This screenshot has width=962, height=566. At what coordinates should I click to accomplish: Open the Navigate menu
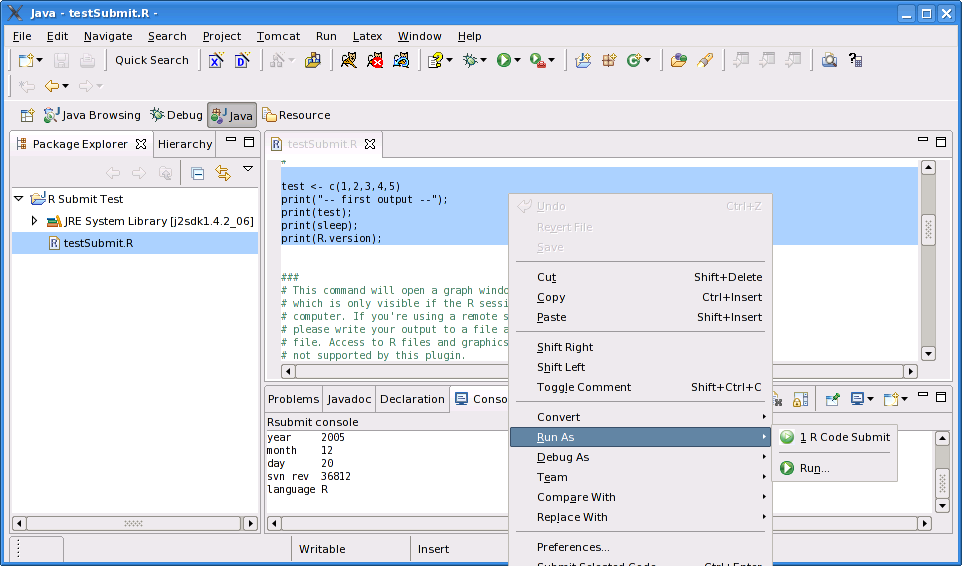[x=108, y=36]
